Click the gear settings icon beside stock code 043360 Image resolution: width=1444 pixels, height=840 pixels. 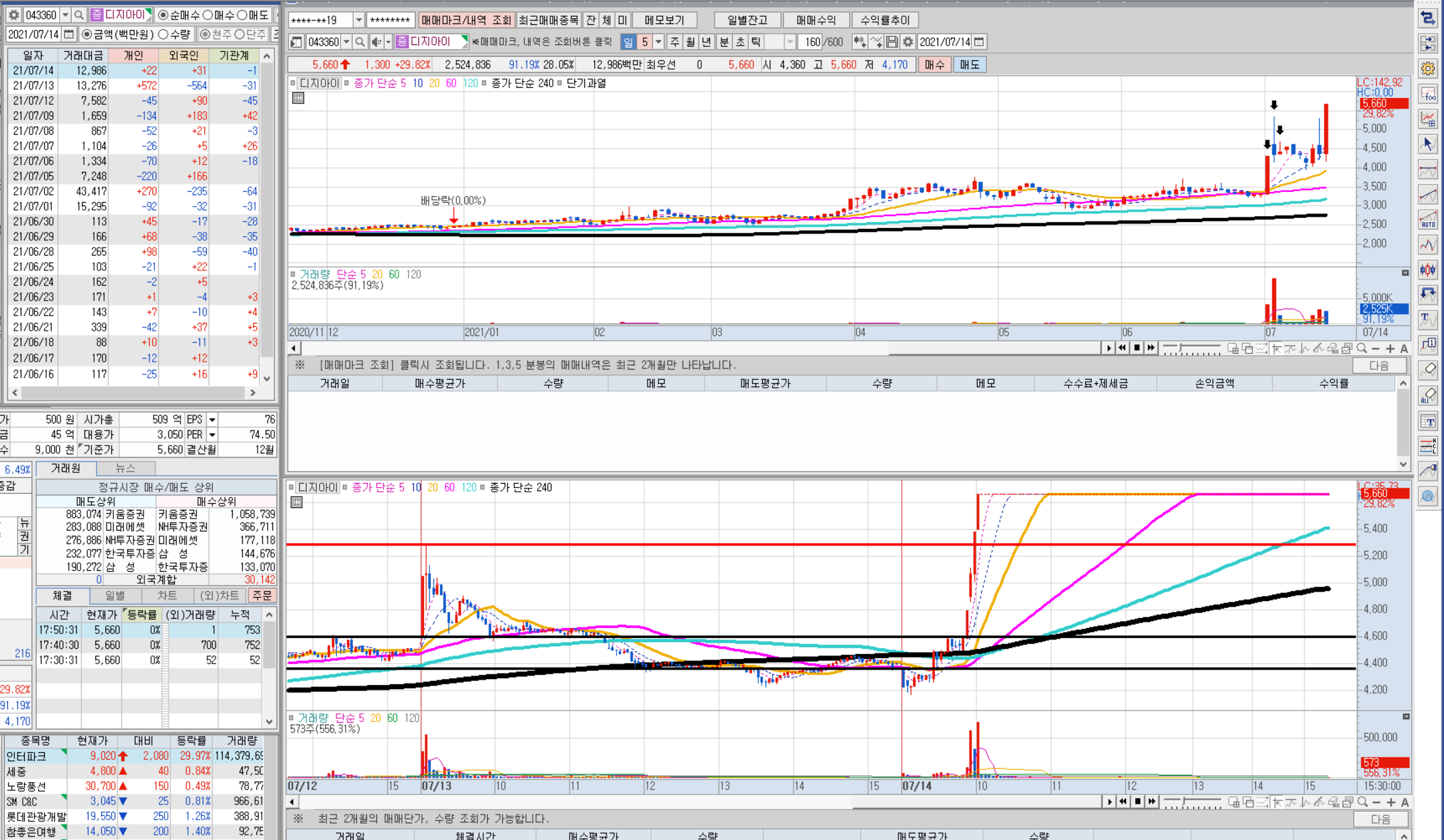[13, 15]
